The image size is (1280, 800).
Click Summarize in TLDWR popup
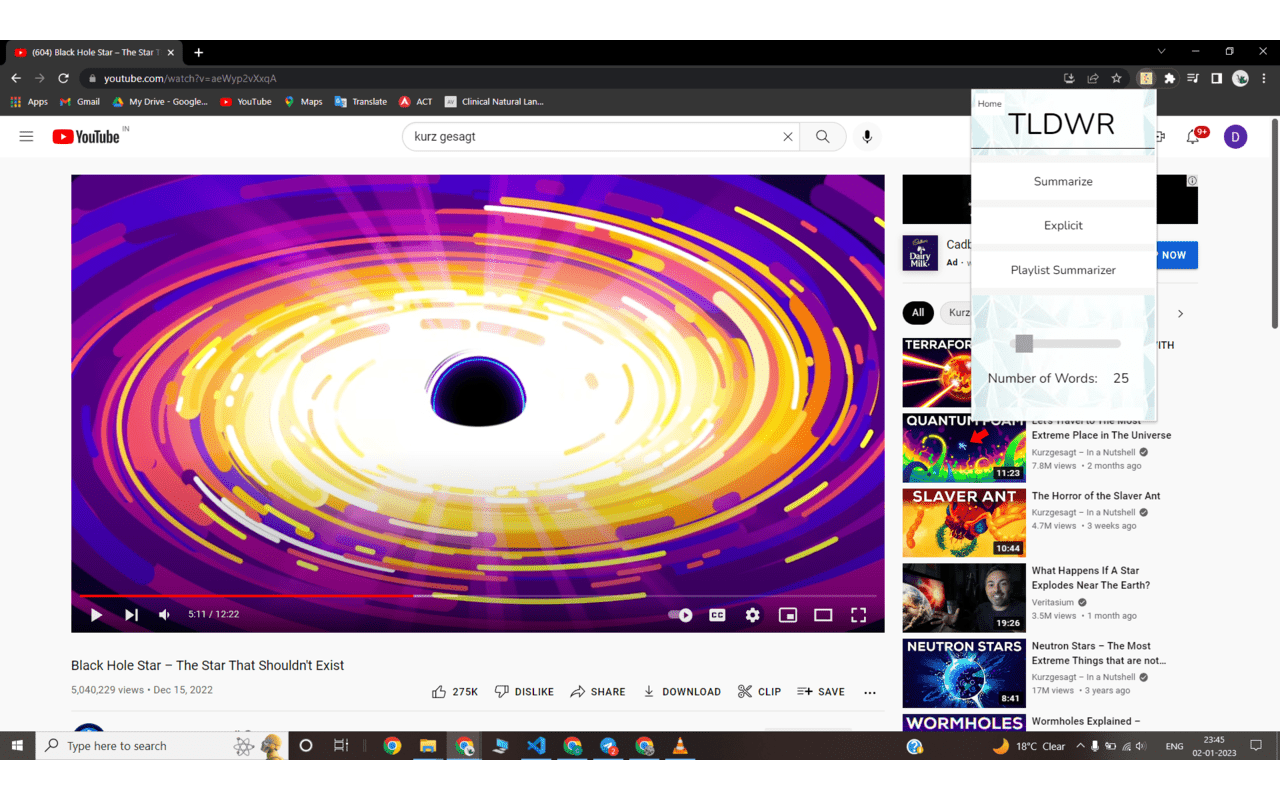(x=1063, y=182)
